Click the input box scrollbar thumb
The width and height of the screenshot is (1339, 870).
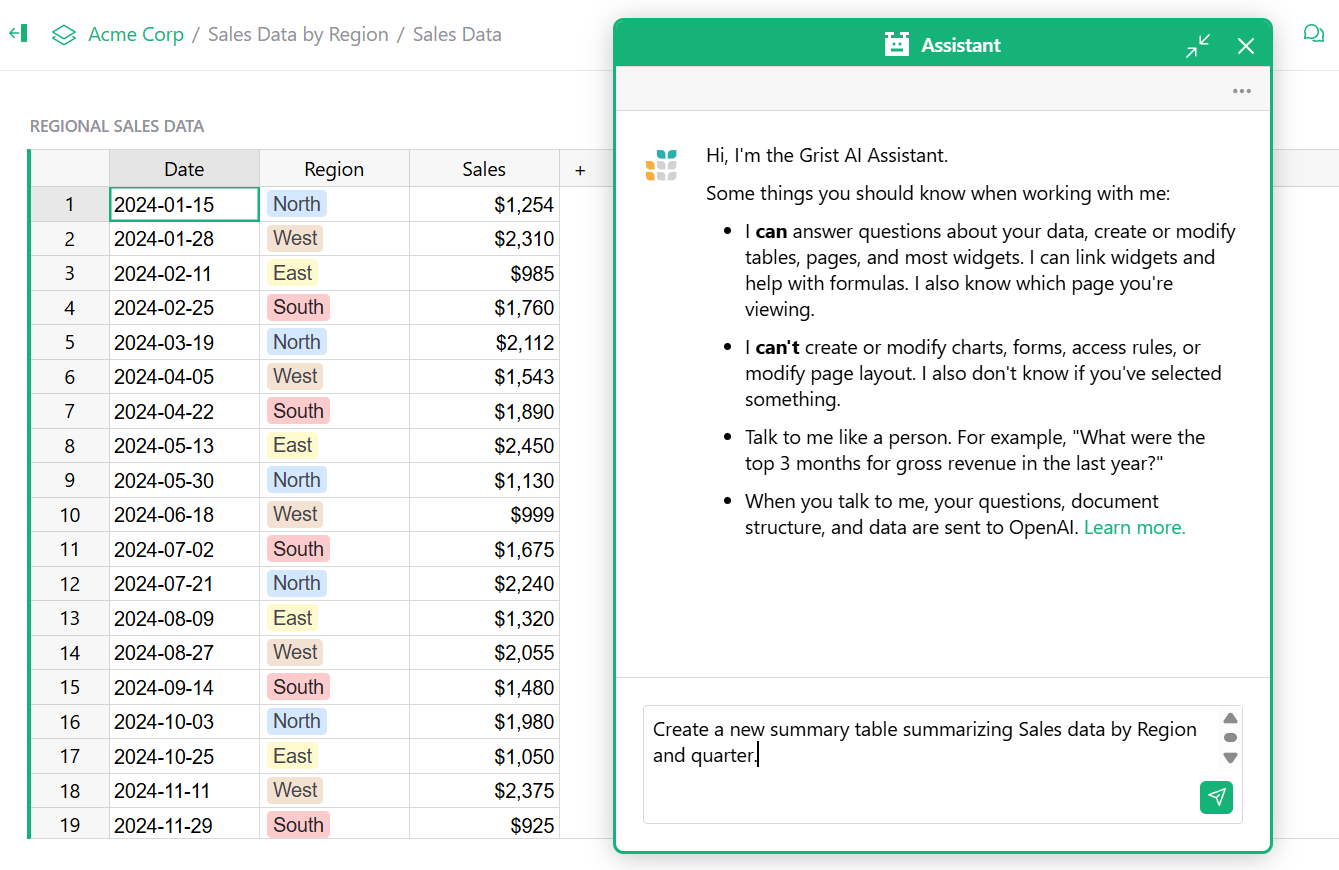1231,738
